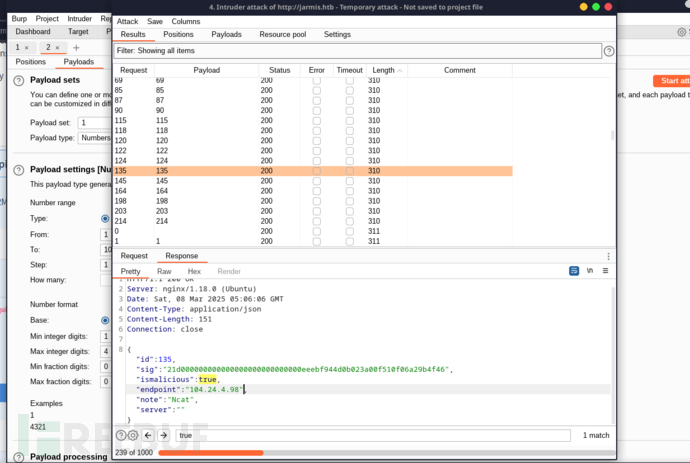Select result row with request 0
Image resolution: width=690 pixels, height=463 pixels.
click(313, 232)
